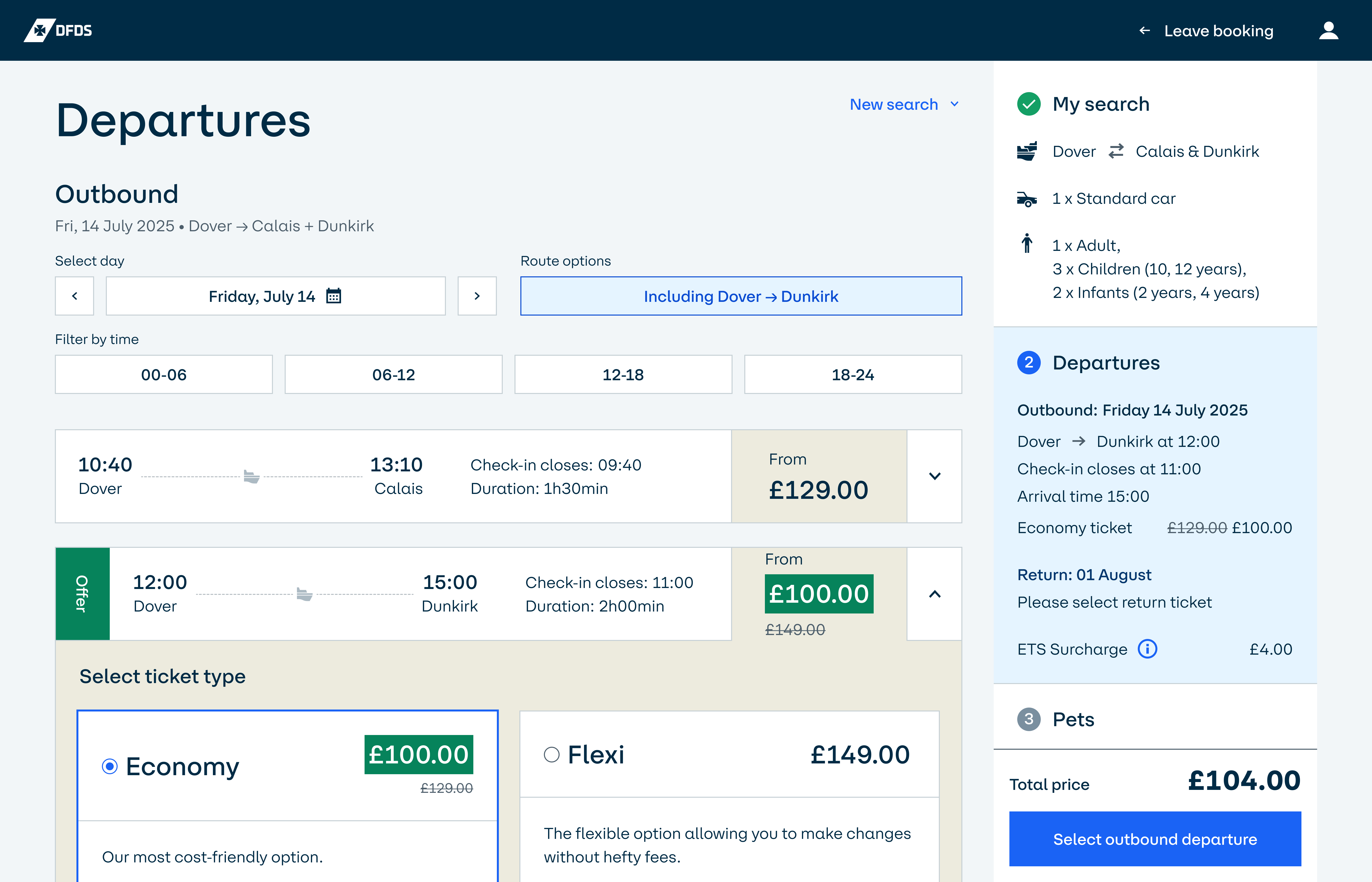1372x882 pixels.
Task: Open the user account profile icon
Action: tap(1328, 30)
